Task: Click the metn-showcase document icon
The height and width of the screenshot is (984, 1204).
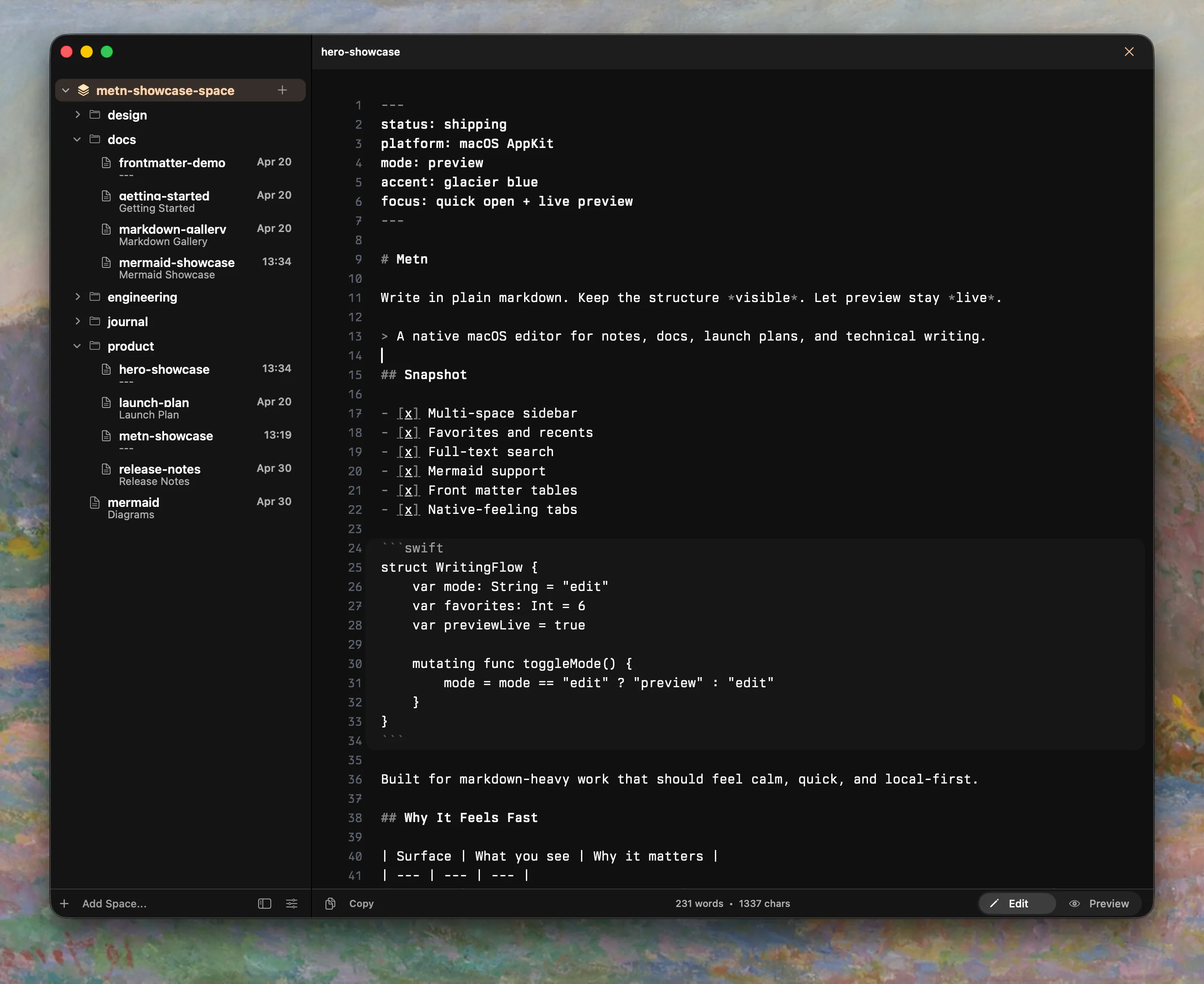Action: pos(106,436)
